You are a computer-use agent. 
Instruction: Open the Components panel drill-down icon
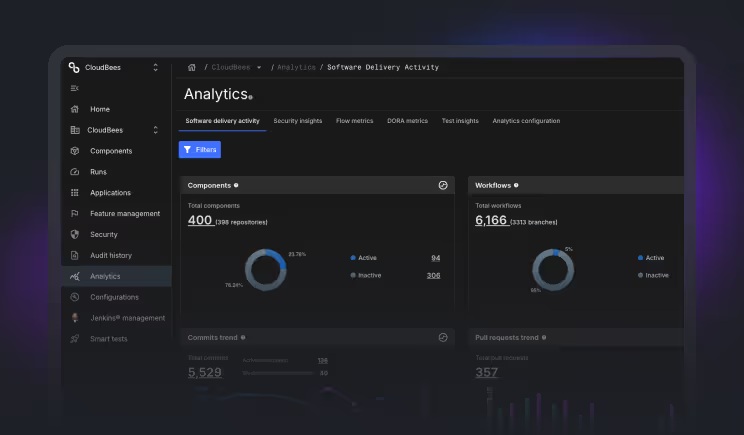point(443,185)
